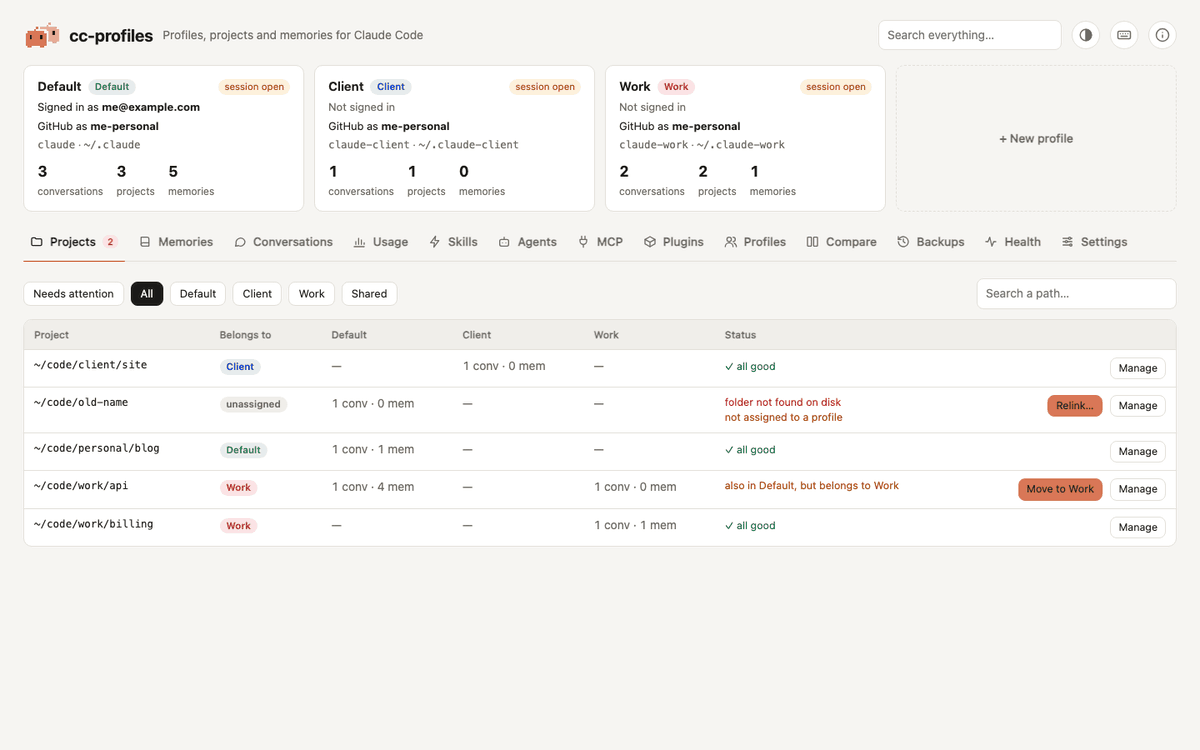The height and width of the screenshot is (750, 1200).
Task: Filter projects by Client profile
Action: tap(257, 294)
